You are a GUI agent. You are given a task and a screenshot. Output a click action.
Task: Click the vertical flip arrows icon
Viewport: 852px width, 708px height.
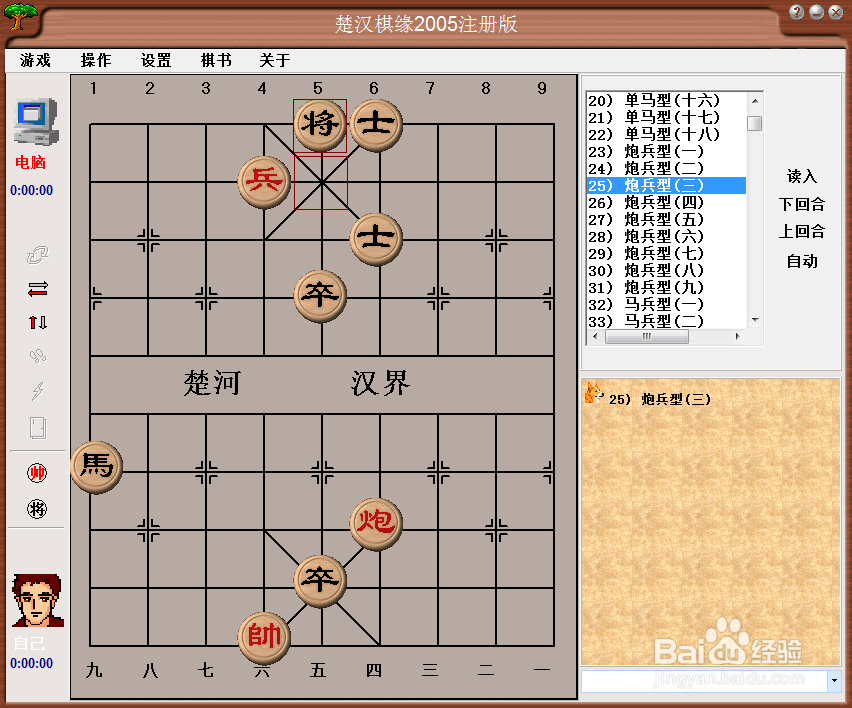[37, 323]
